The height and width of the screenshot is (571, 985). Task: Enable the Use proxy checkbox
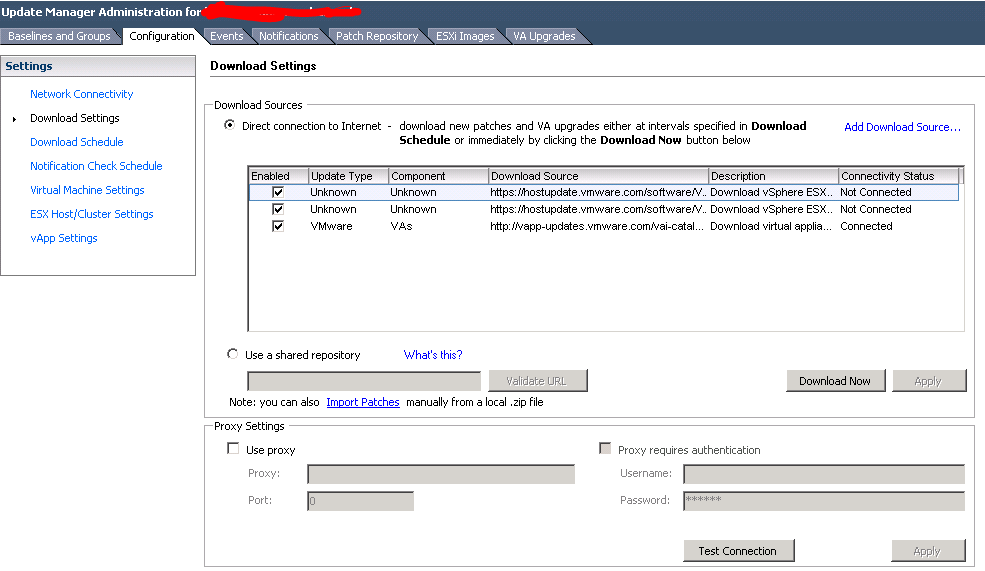pyautogui.click(x=234, y=450)
